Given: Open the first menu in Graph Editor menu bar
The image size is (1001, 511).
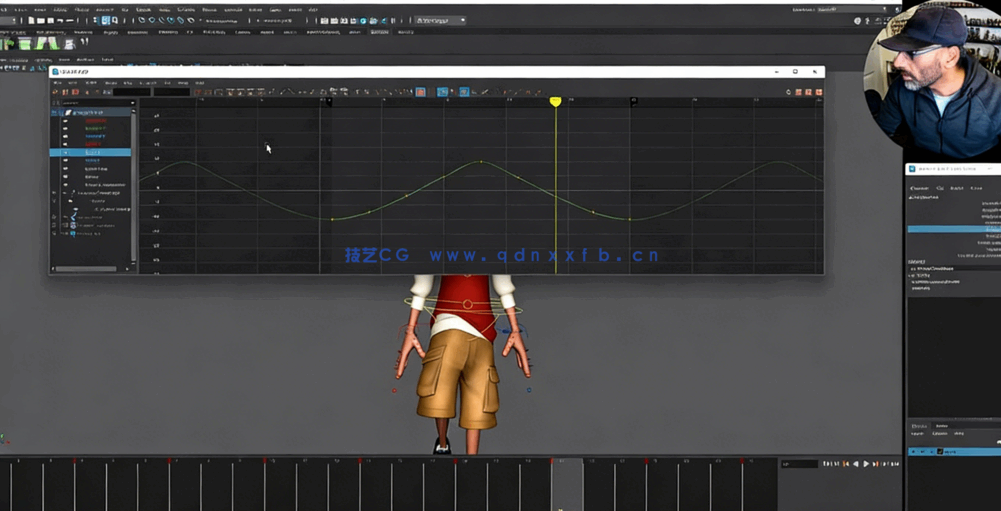Looking at the screenshot, I should click(x=58, y=83).
